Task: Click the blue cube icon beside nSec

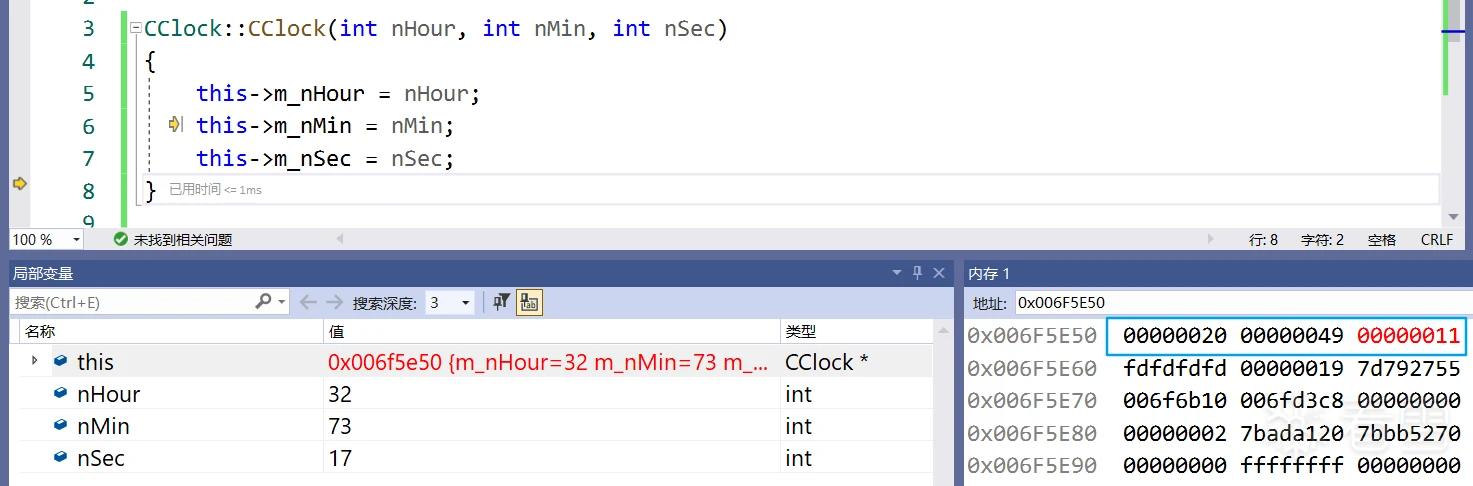Action: (61, 457)
